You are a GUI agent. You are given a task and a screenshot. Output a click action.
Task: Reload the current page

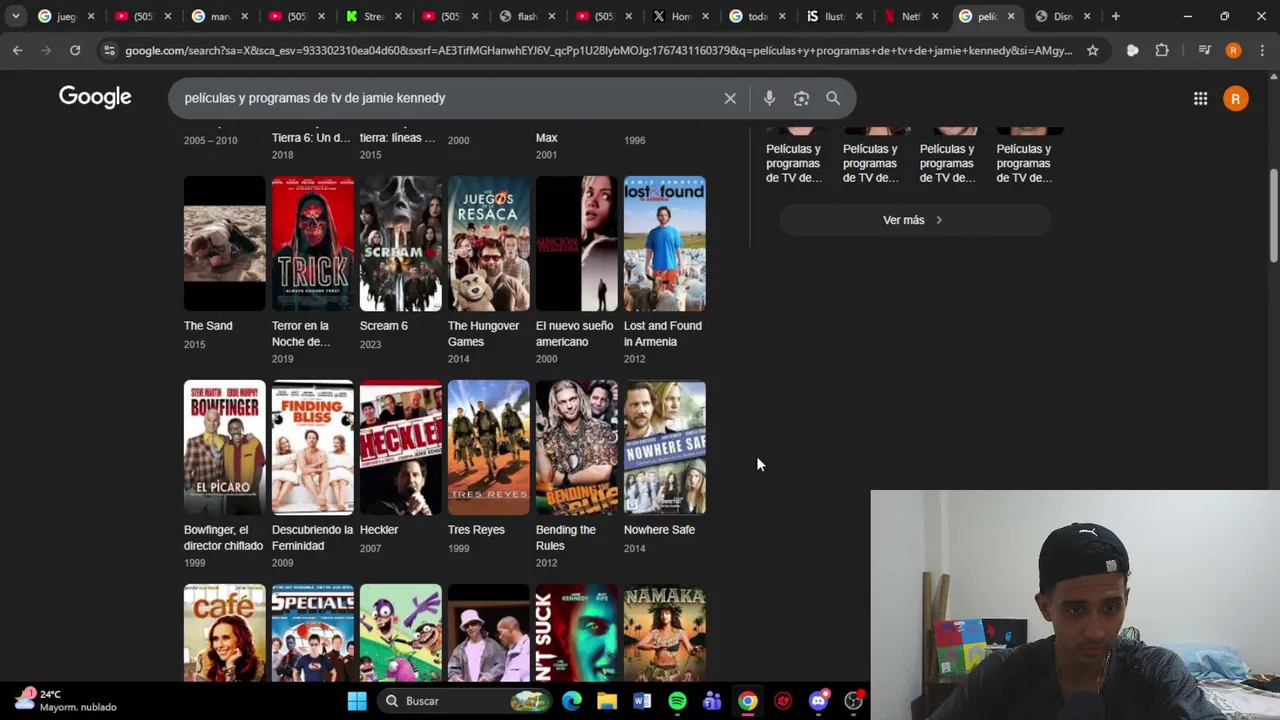coord(75,50)
